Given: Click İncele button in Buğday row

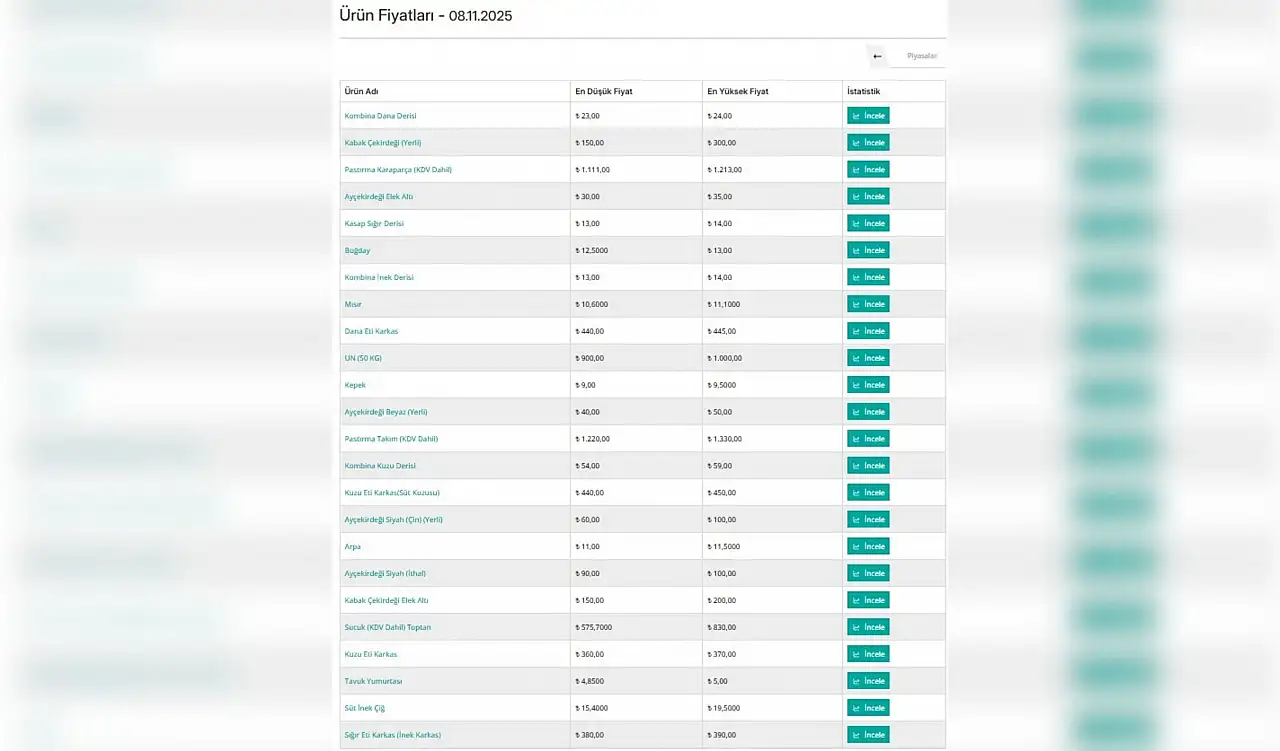Looking at the screenshot, I should (x=868, y=250).
